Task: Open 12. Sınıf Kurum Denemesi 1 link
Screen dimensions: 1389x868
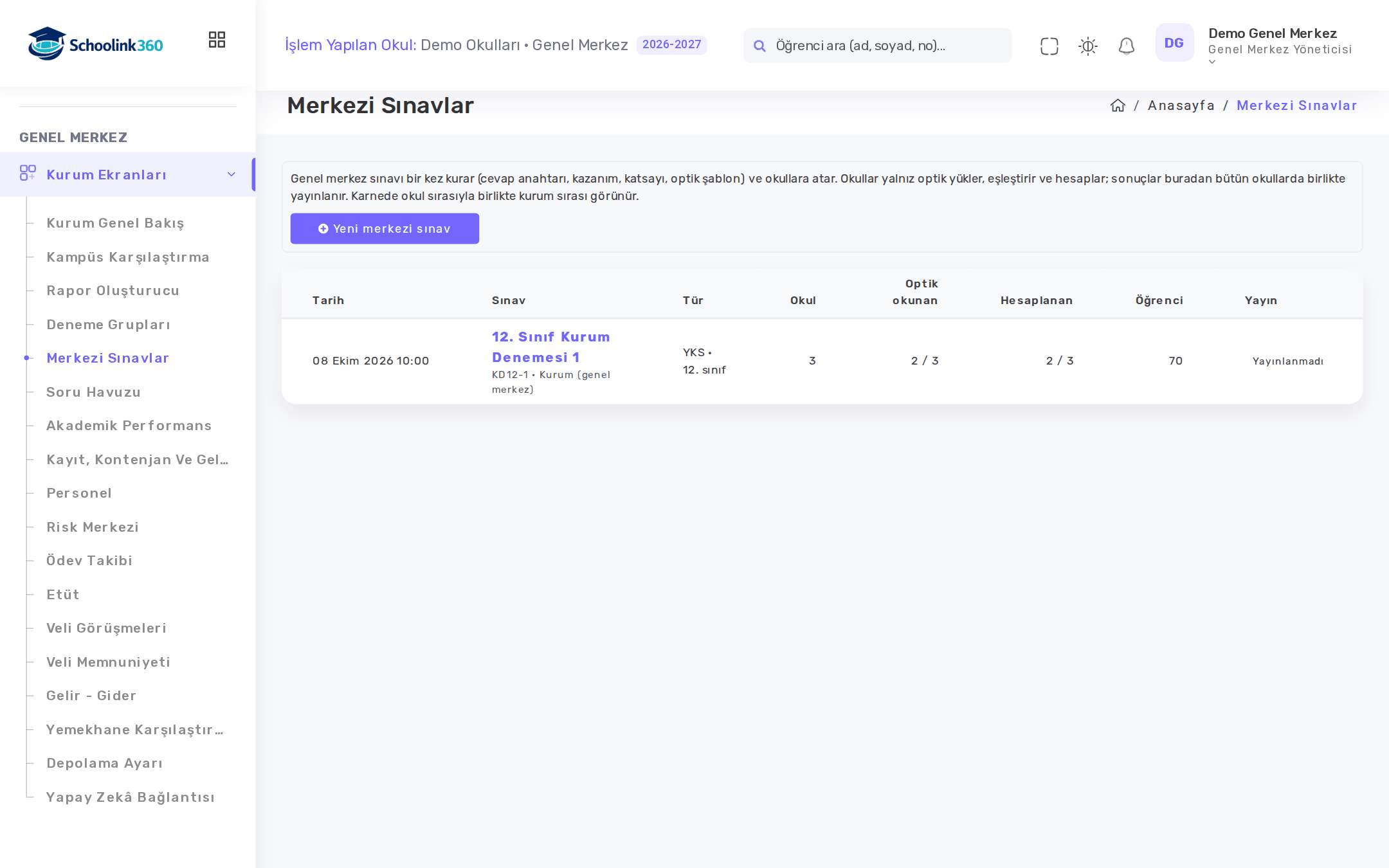Action: coord(551,347)
